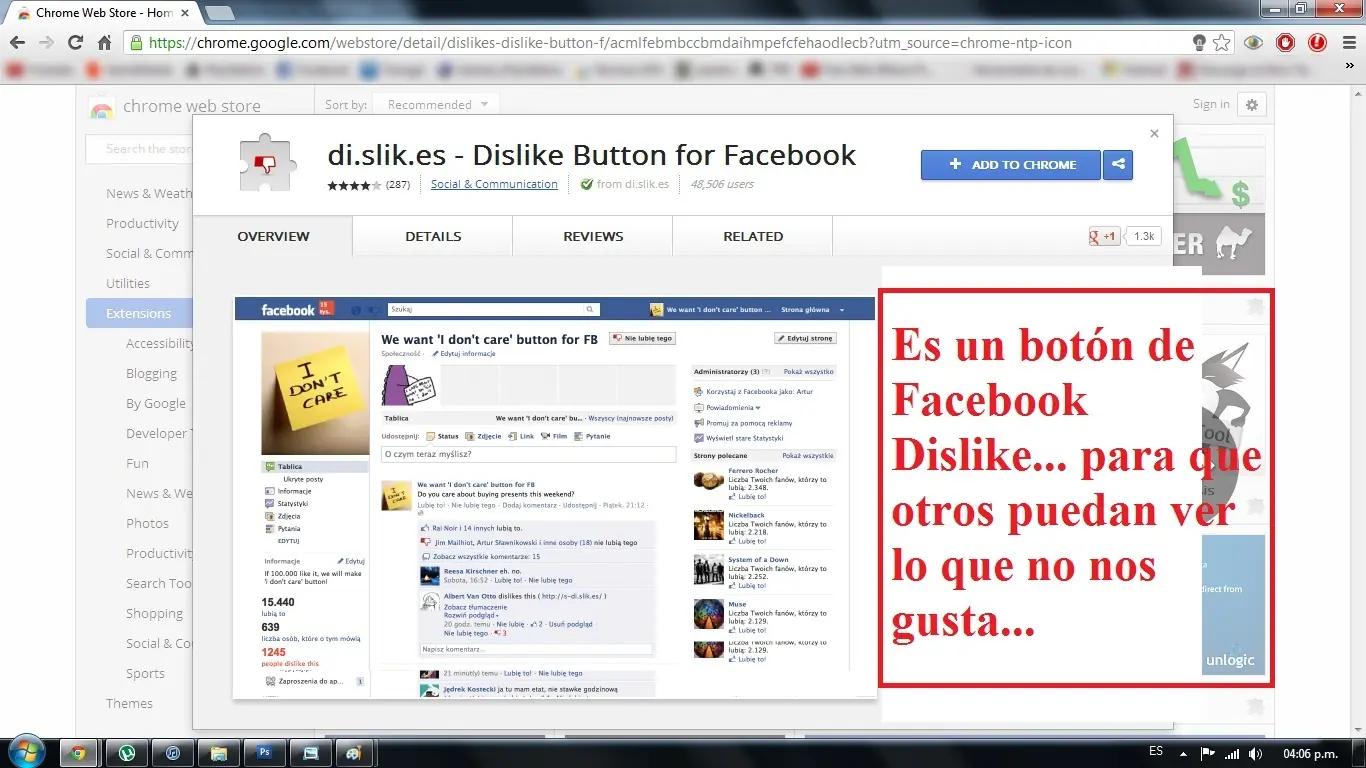Close the extension detail dialog

coord(1154,133)
